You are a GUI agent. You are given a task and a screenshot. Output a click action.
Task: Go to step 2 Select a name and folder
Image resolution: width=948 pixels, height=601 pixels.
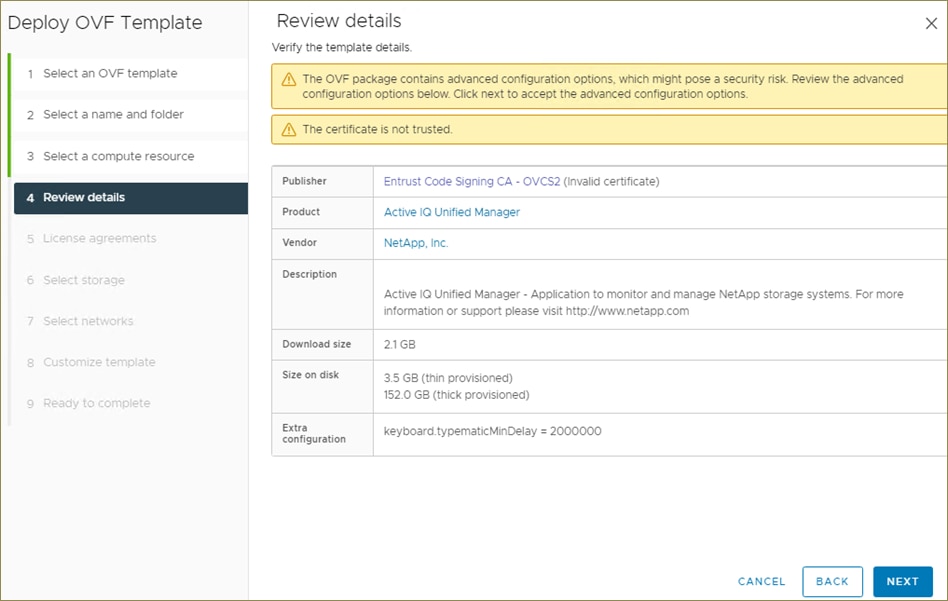(131, 115)
